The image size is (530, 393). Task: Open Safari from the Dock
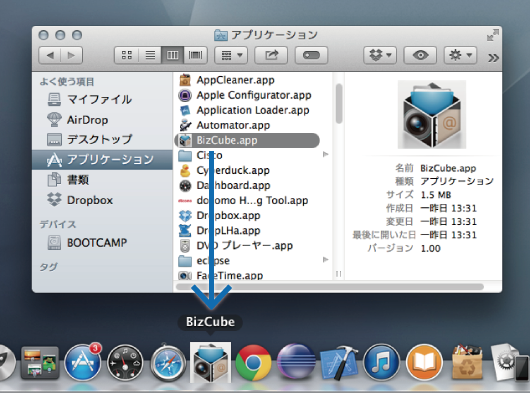click(168, 363)
